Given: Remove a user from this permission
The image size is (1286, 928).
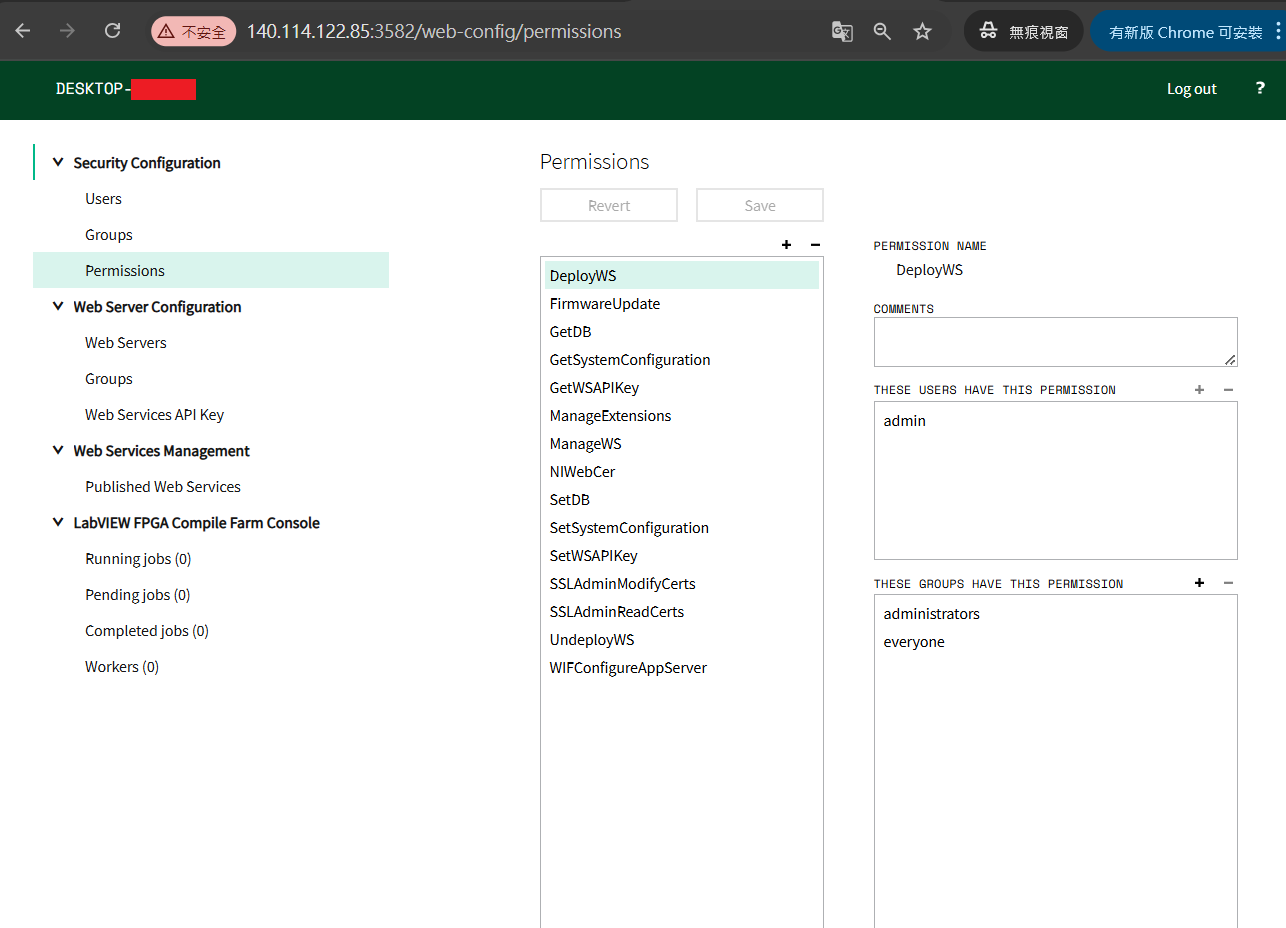Looking at the screenshot, I should coord(1228,390).
